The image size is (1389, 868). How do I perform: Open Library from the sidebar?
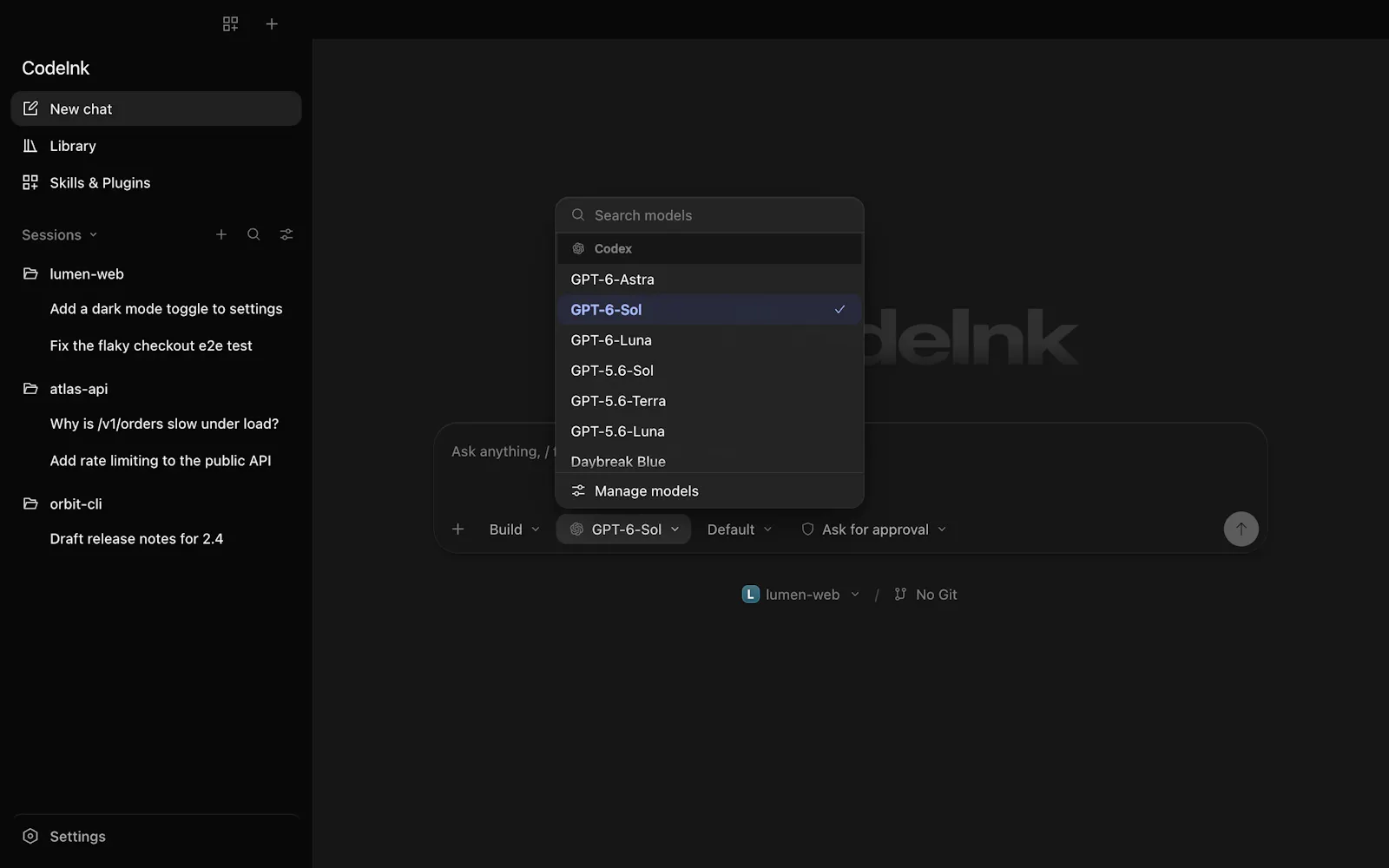(x=156, y=146)
